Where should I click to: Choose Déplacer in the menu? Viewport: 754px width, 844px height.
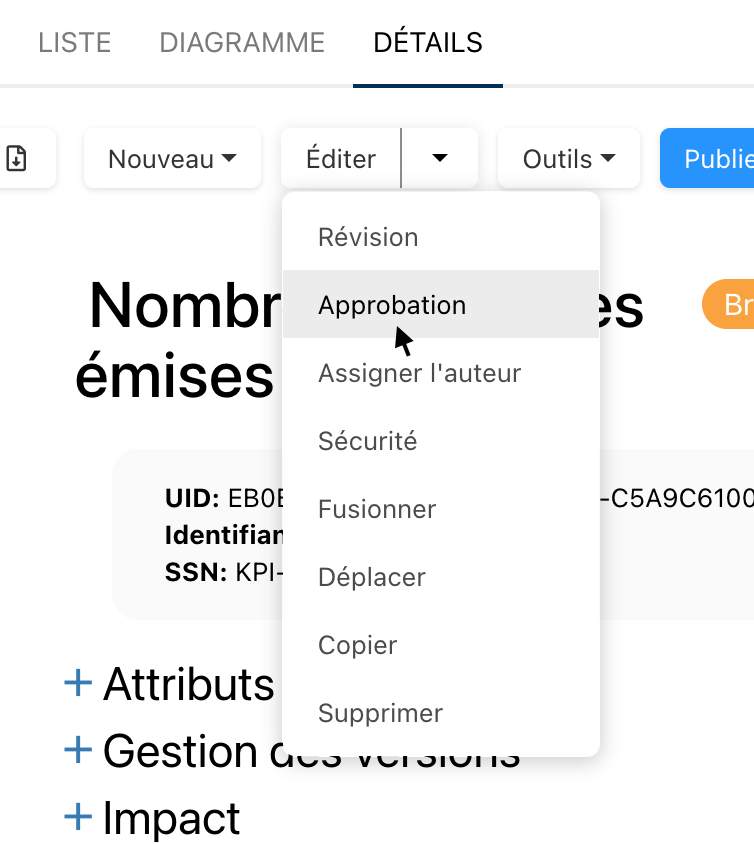click(x=372, y=577)
